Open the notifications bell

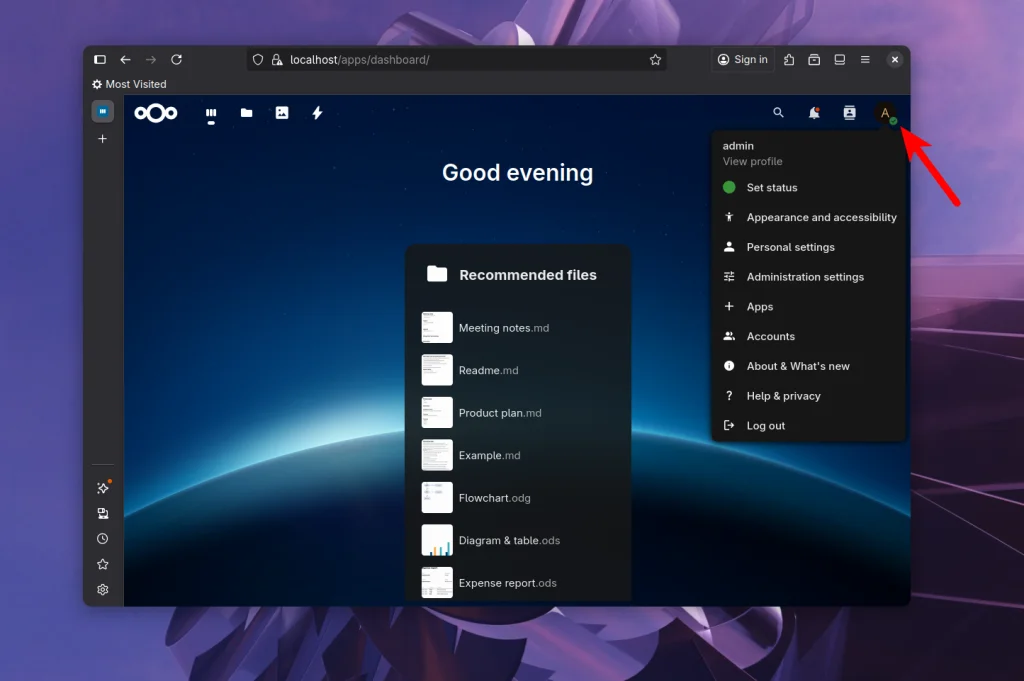click(813, 113)
